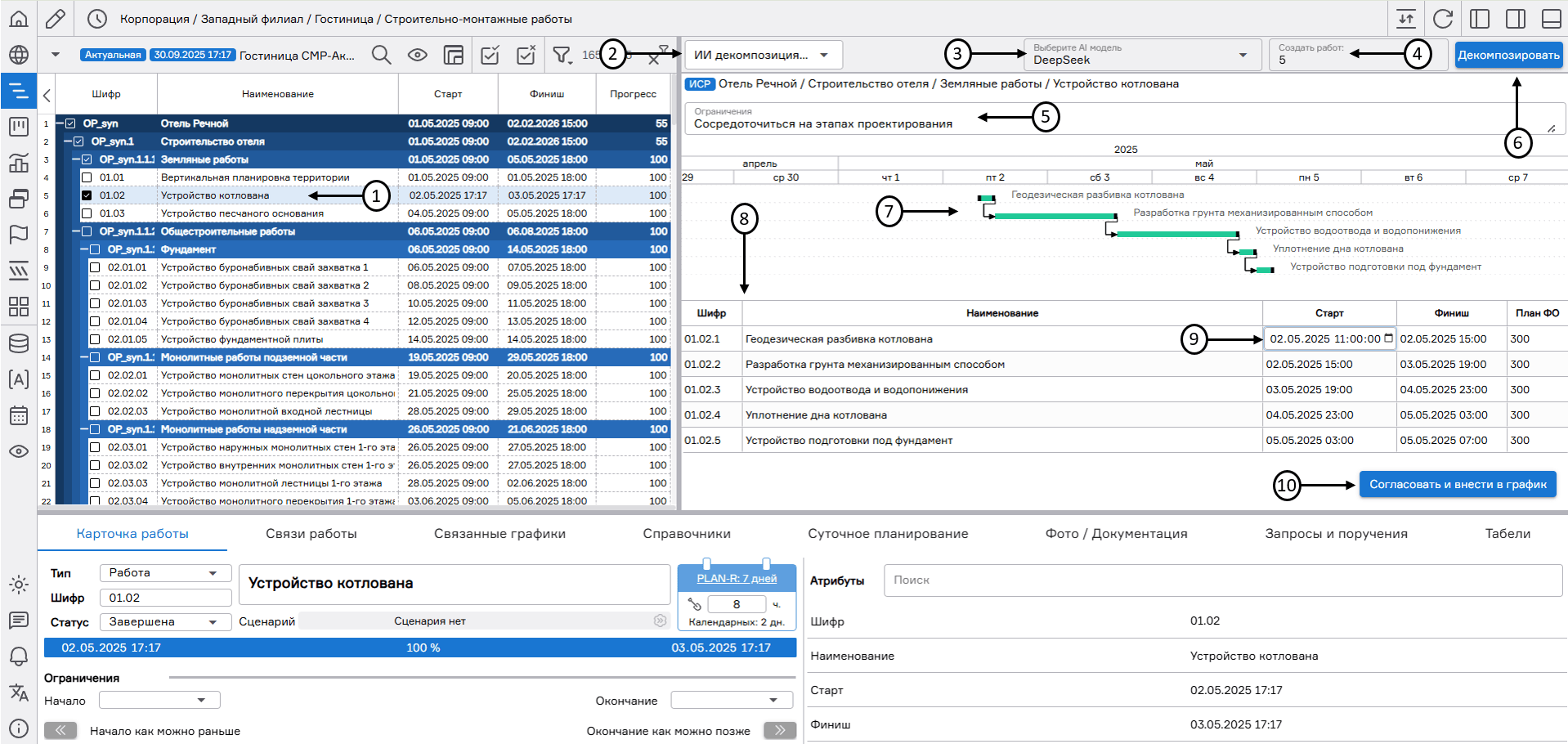
Task: Open the globe icon in left sidebar
Action: point(18,55)
